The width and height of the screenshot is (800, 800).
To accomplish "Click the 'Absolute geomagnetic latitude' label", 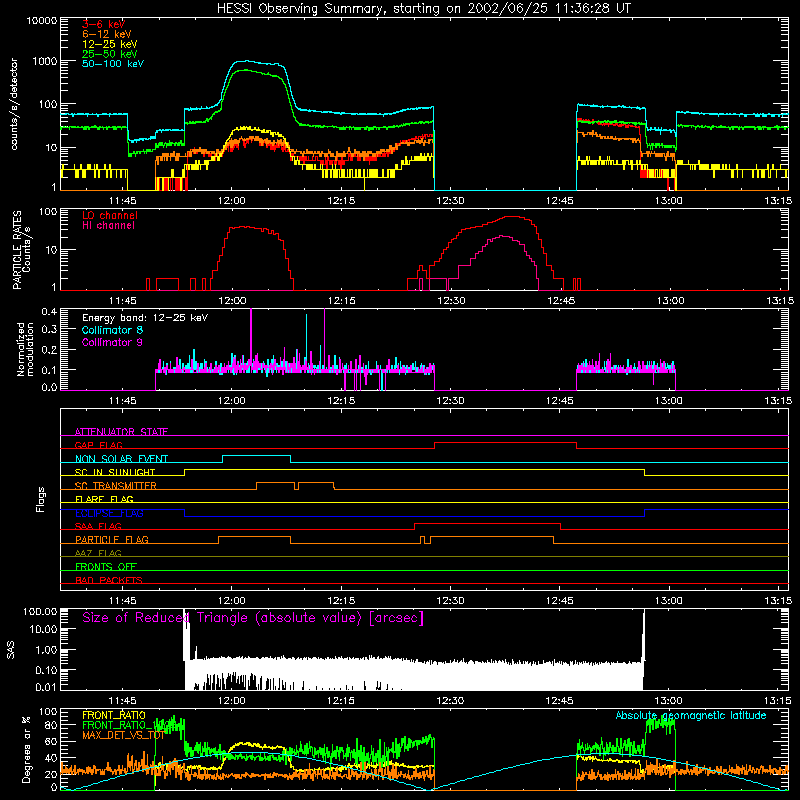I will (x=691, y=715).
